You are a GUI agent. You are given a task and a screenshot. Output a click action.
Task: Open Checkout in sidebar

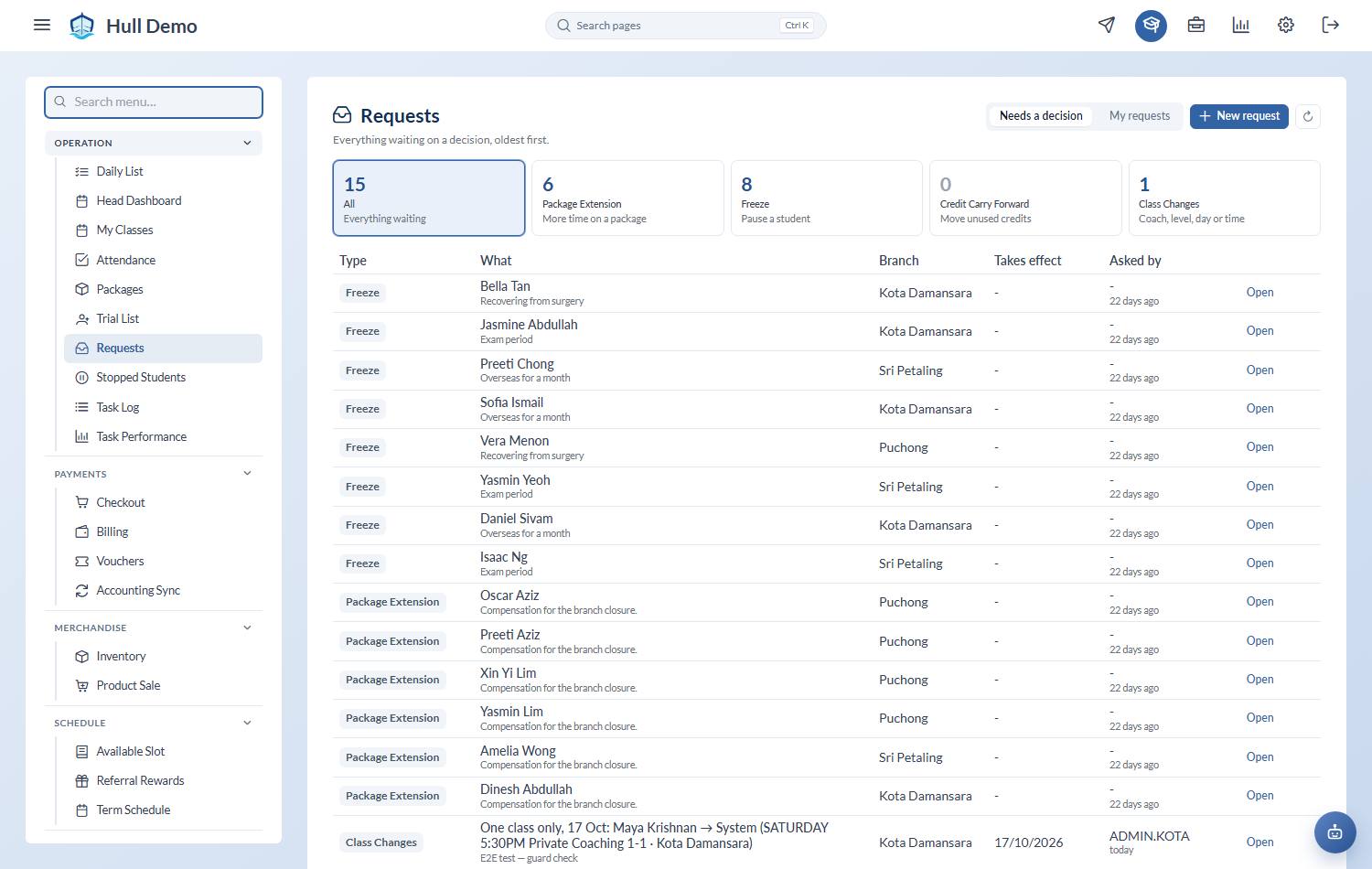[163, 502]
